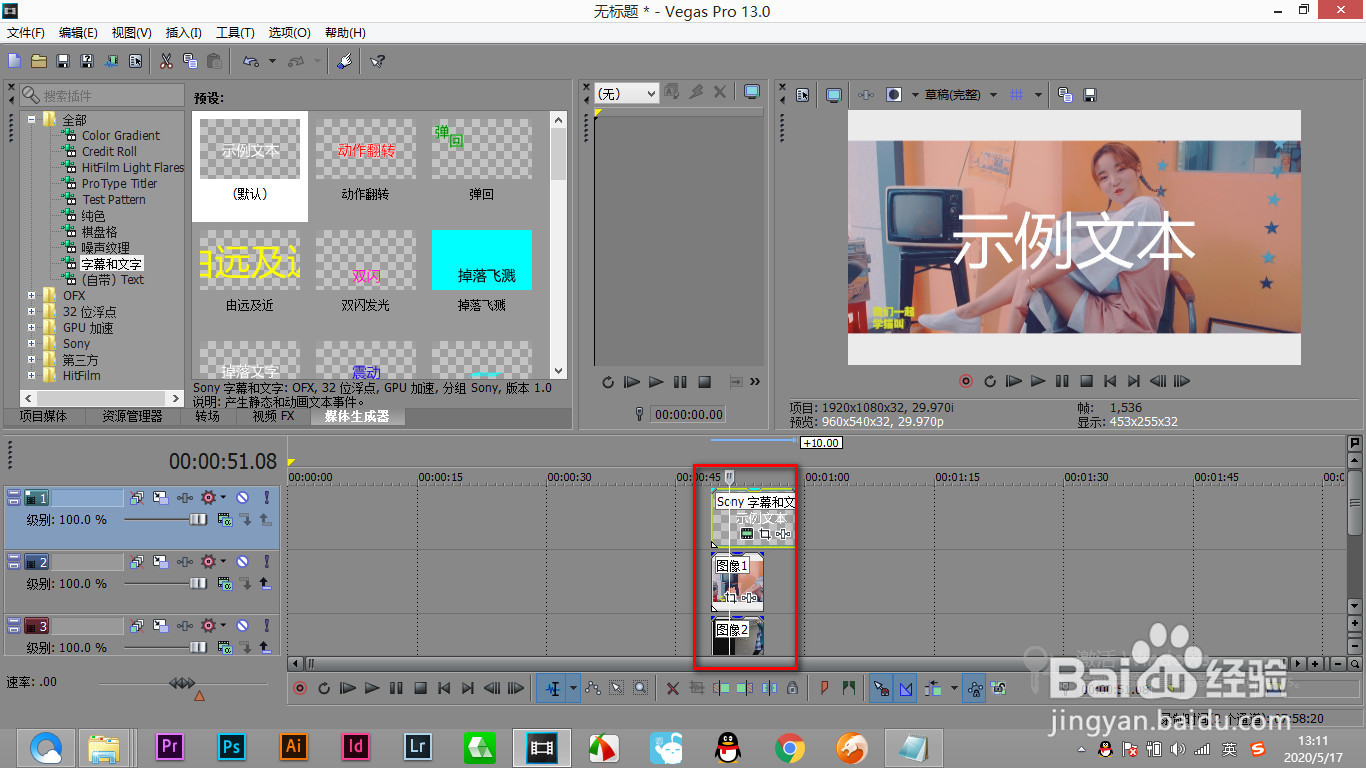
Task: Toggle Automatic Crossfades in bottom toolbar
Action: pyautogui.click(x=905, y=688)
